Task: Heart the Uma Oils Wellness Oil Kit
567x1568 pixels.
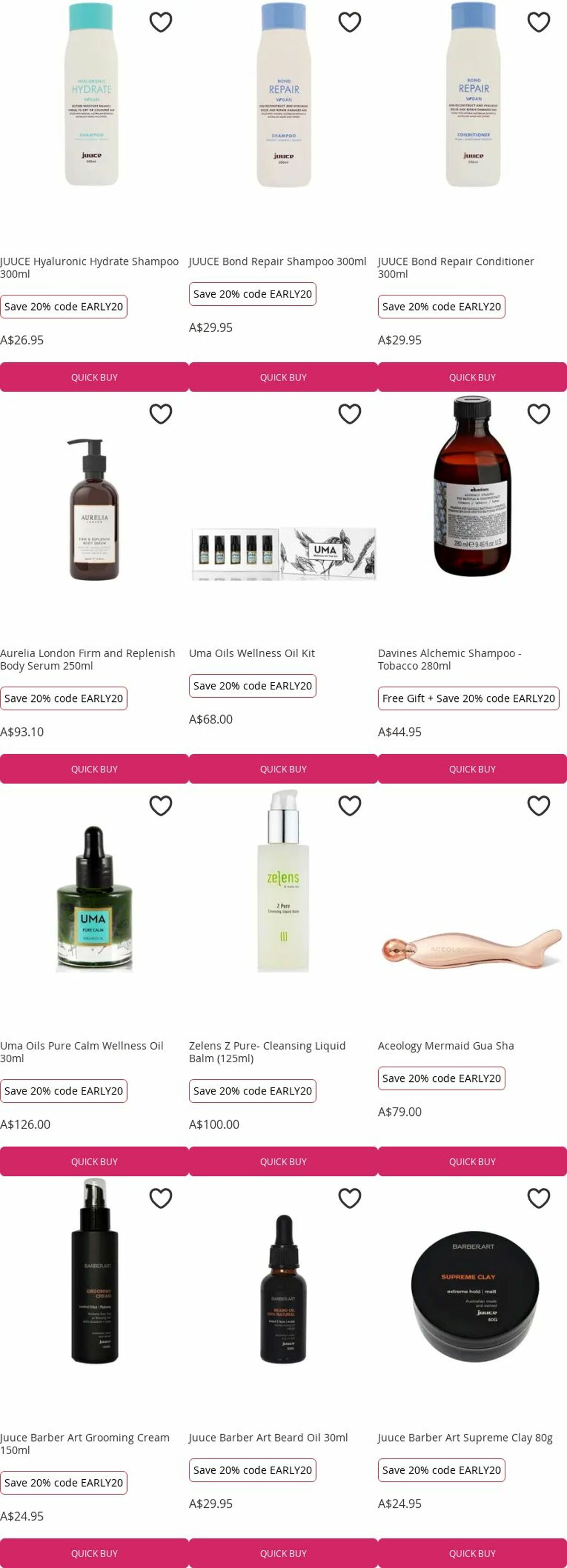Action: click(x=349, y=414)
